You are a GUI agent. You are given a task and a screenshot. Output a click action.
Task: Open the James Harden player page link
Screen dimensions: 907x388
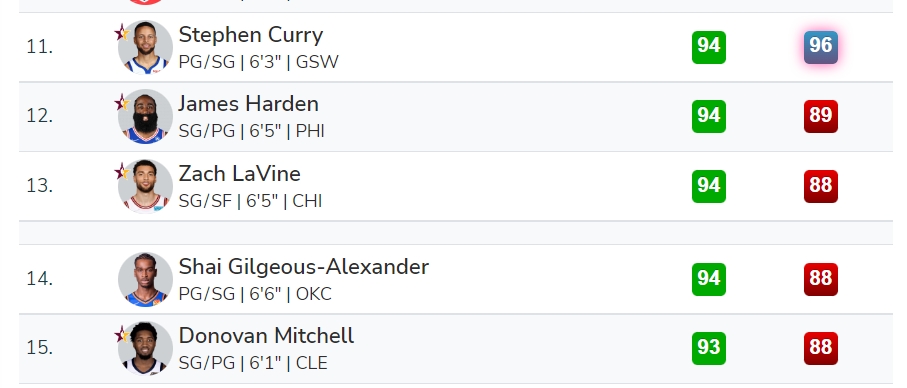(248, 104)
